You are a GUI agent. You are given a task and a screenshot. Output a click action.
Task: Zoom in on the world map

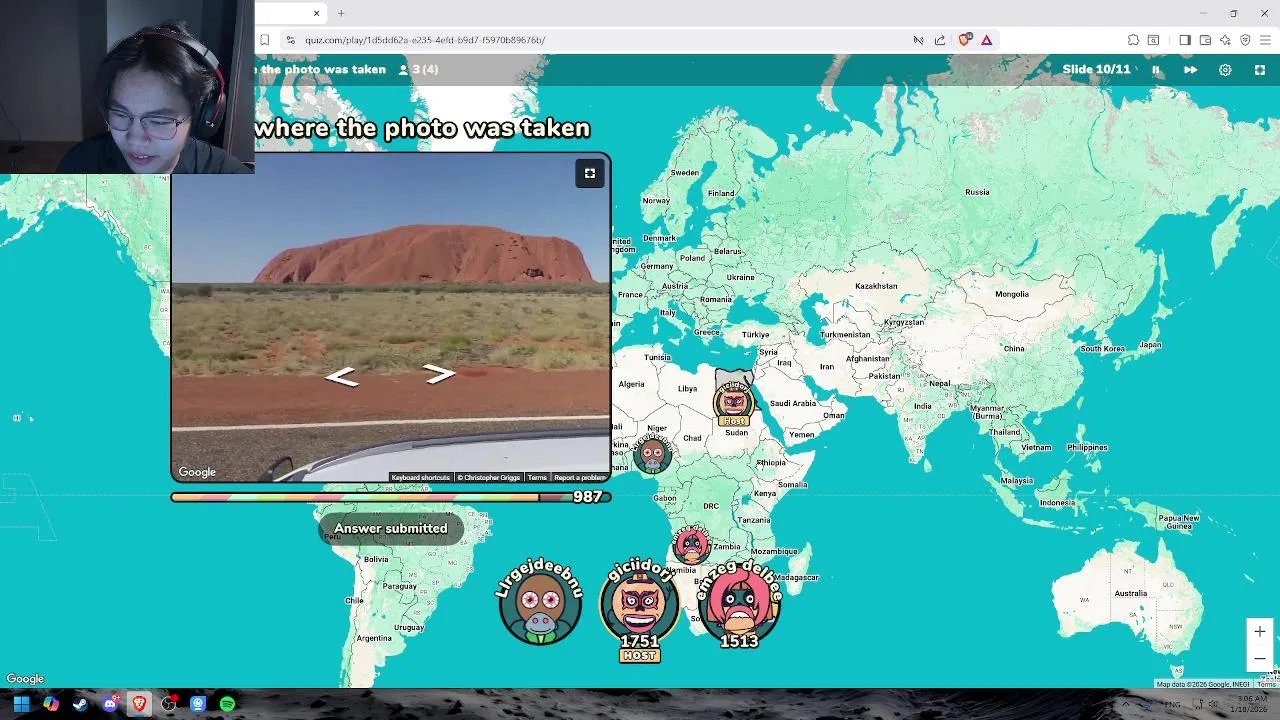point(1260,631)
